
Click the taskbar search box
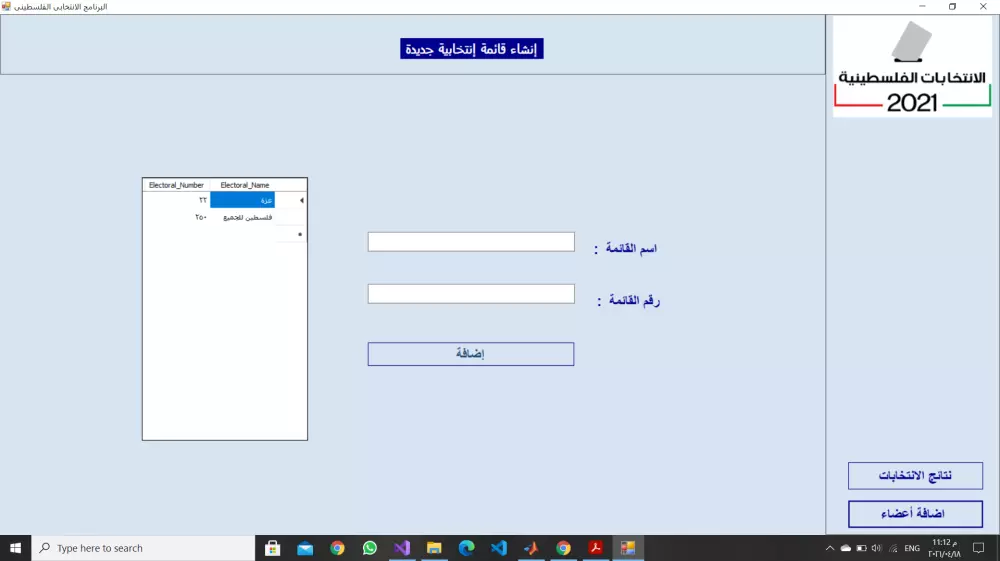(x=143, y=548)
